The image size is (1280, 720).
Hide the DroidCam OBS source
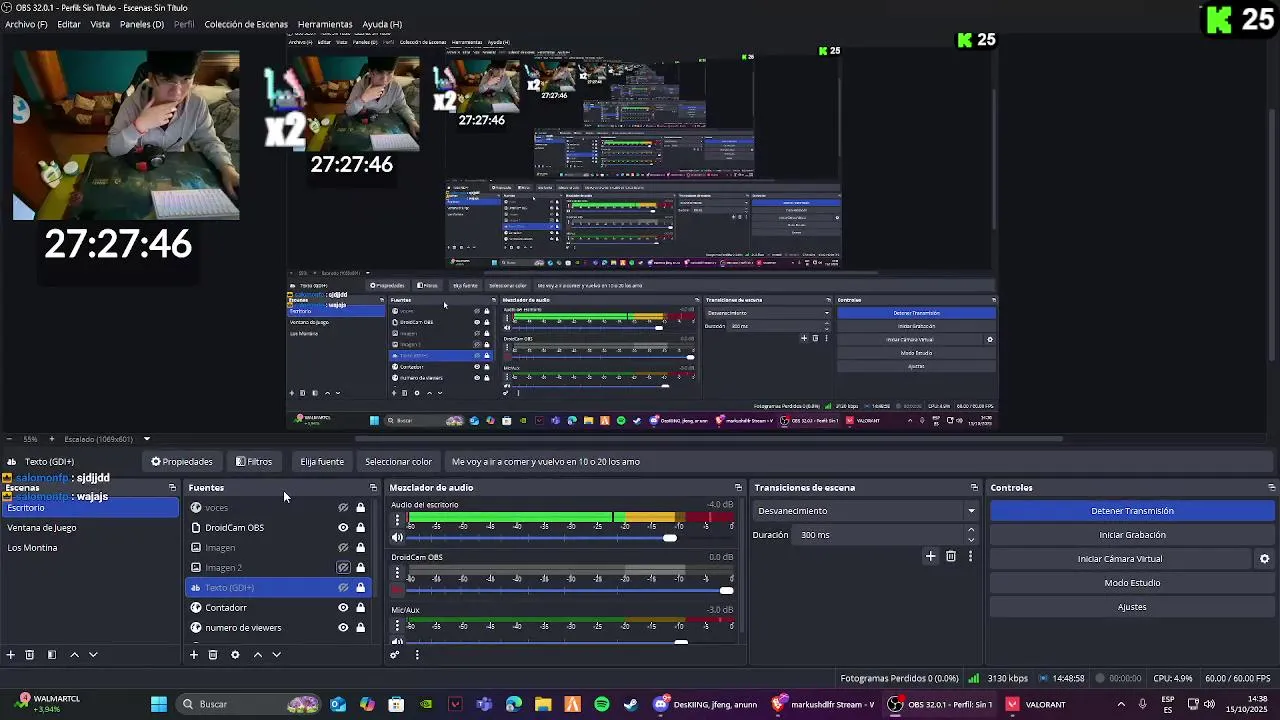[343, 528]
